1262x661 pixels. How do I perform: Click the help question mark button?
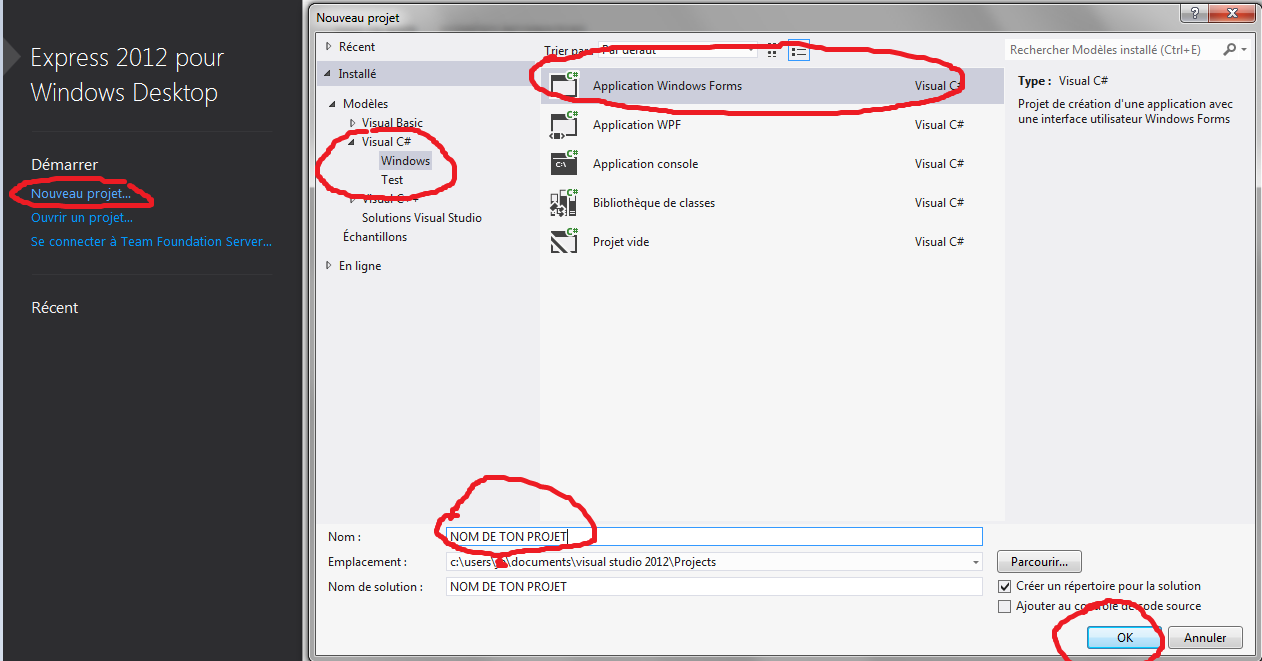pos(1195,13)
